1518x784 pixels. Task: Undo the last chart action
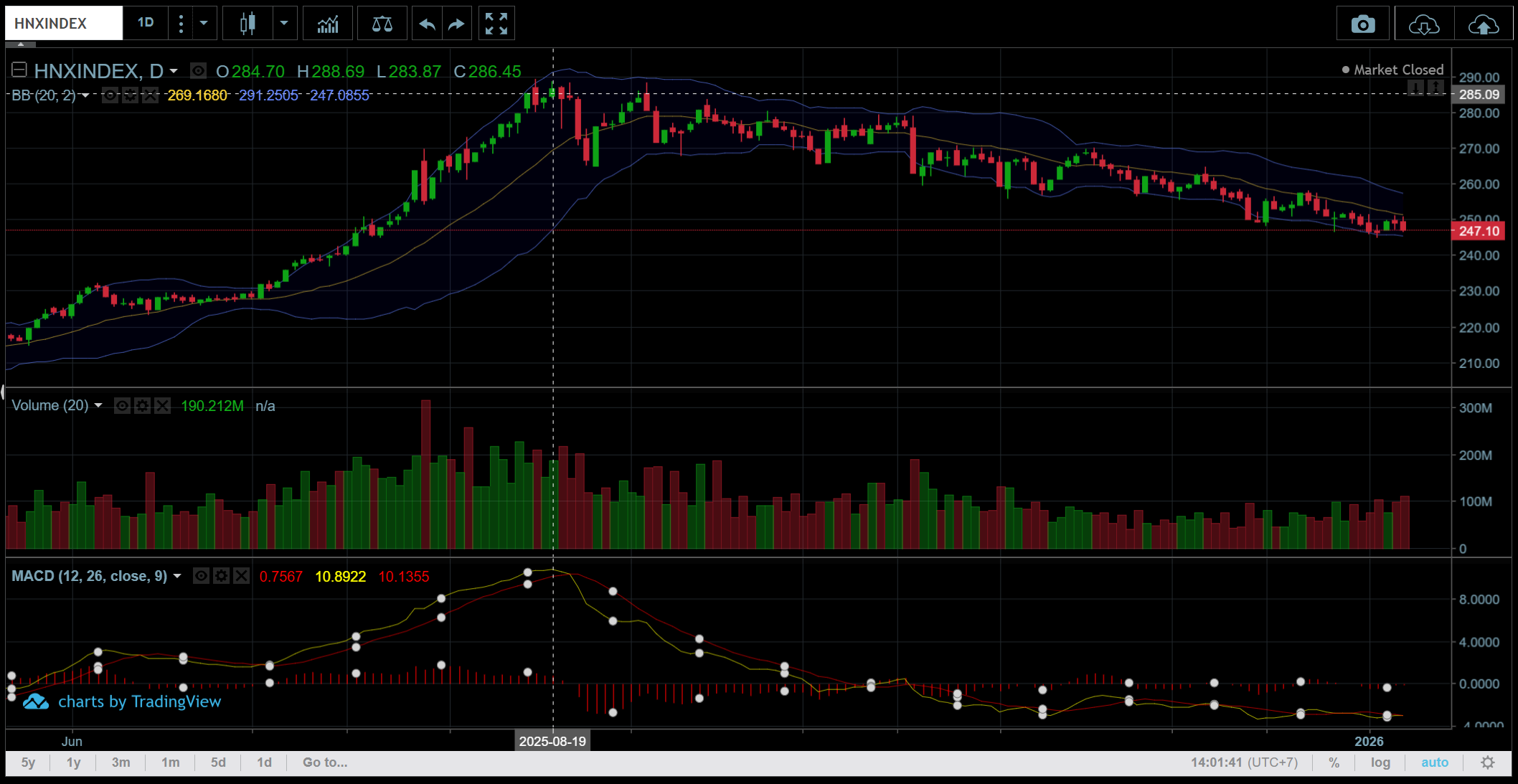click(x=427, y=24)
